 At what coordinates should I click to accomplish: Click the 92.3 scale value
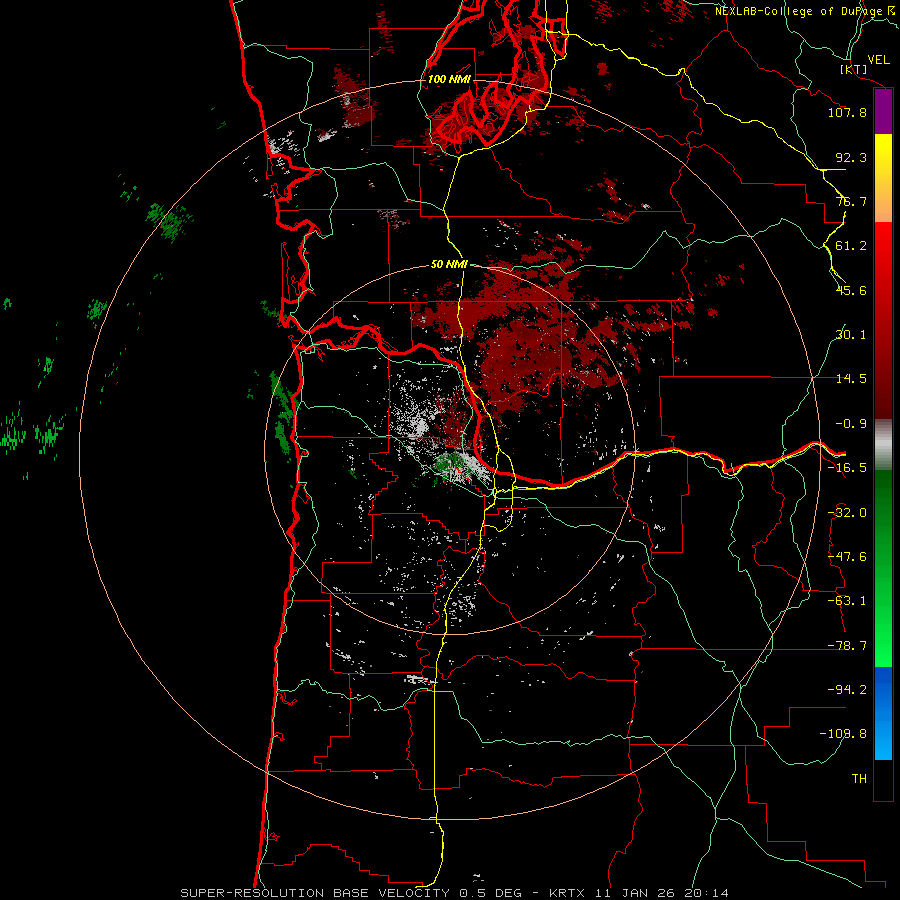(851, 157)
